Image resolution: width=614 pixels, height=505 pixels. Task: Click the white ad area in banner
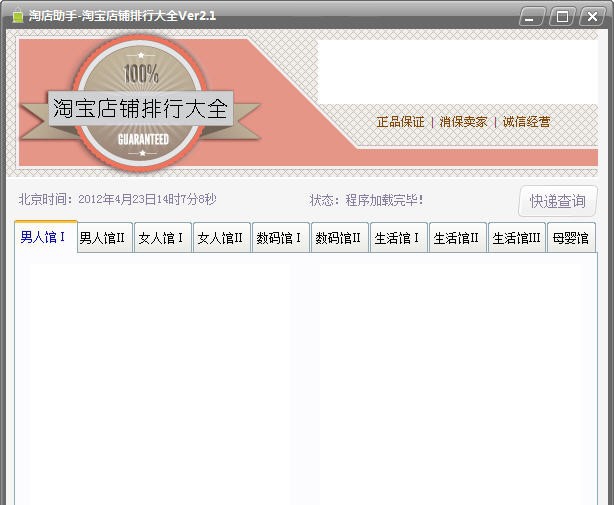(458, 72)
